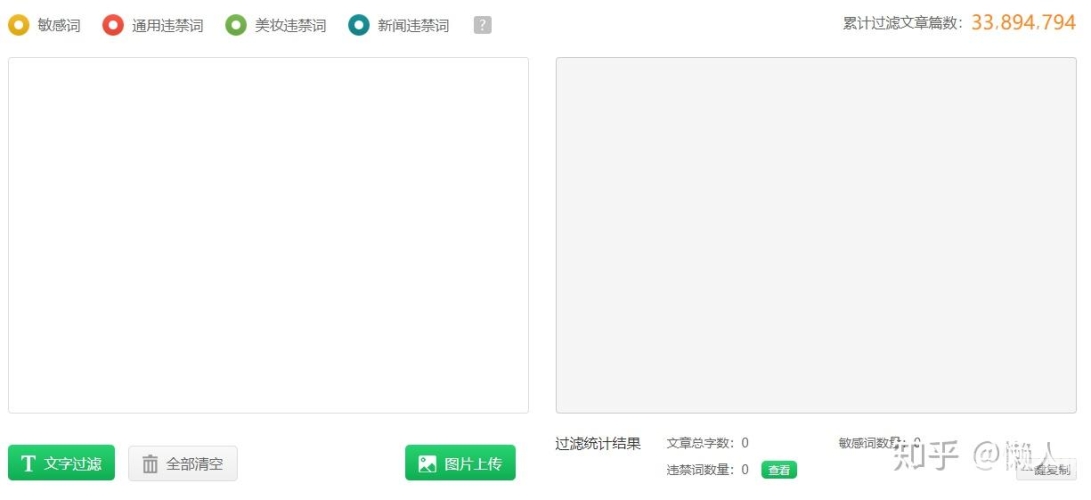Click the gray filtered result output area
1091x500 pixels.
[815, 235]
